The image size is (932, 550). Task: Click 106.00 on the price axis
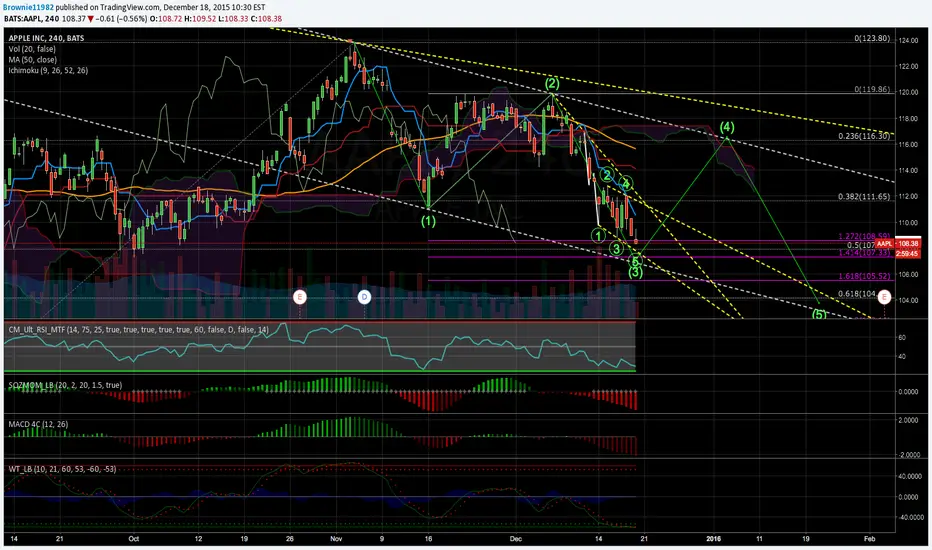[x=908, y=275]
